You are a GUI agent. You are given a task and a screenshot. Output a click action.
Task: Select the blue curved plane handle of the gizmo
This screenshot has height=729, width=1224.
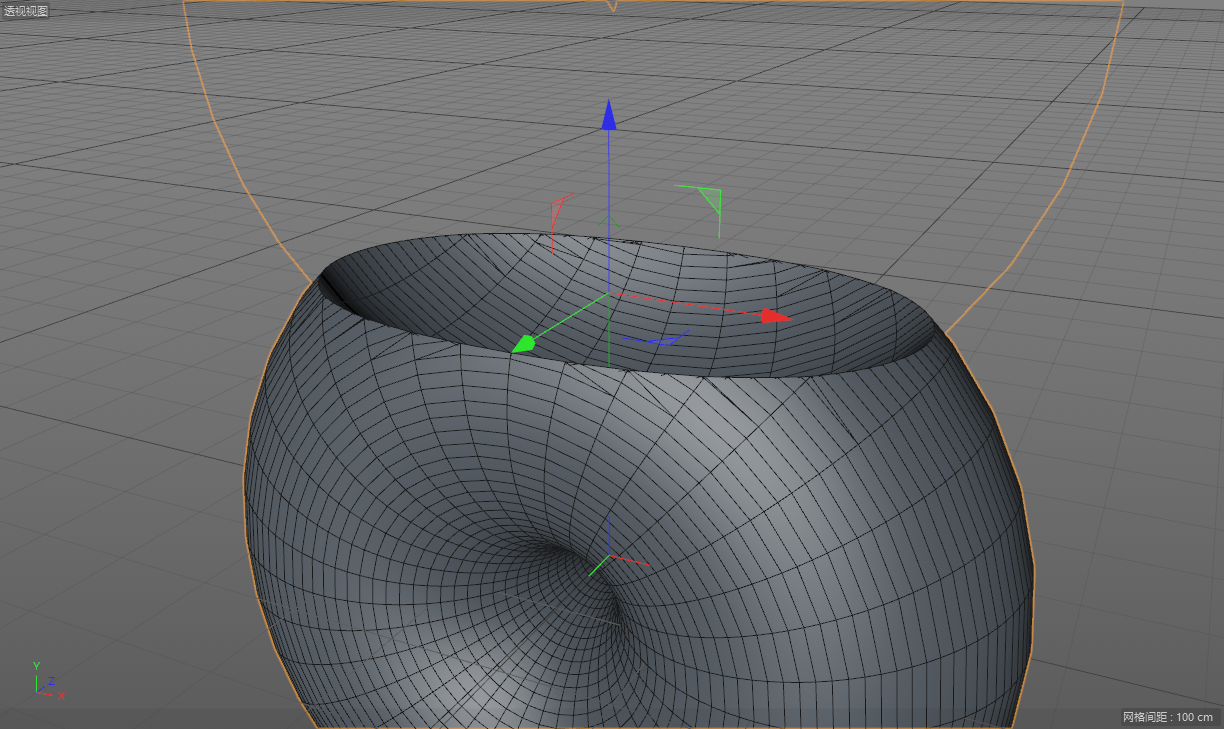click(657, 336)
